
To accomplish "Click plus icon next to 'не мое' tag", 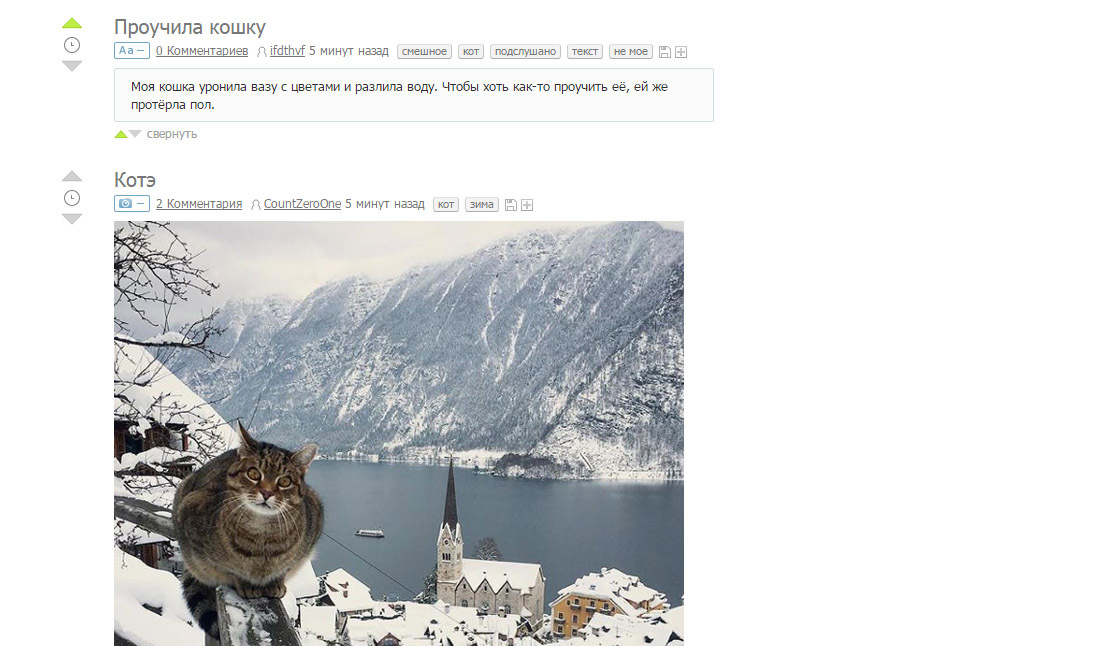I will click(x=681, y=52).
